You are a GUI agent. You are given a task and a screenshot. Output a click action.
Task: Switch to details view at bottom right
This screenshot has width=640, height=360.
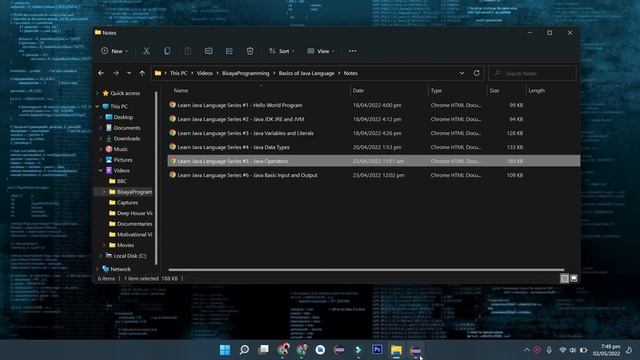tap(564, 278)
